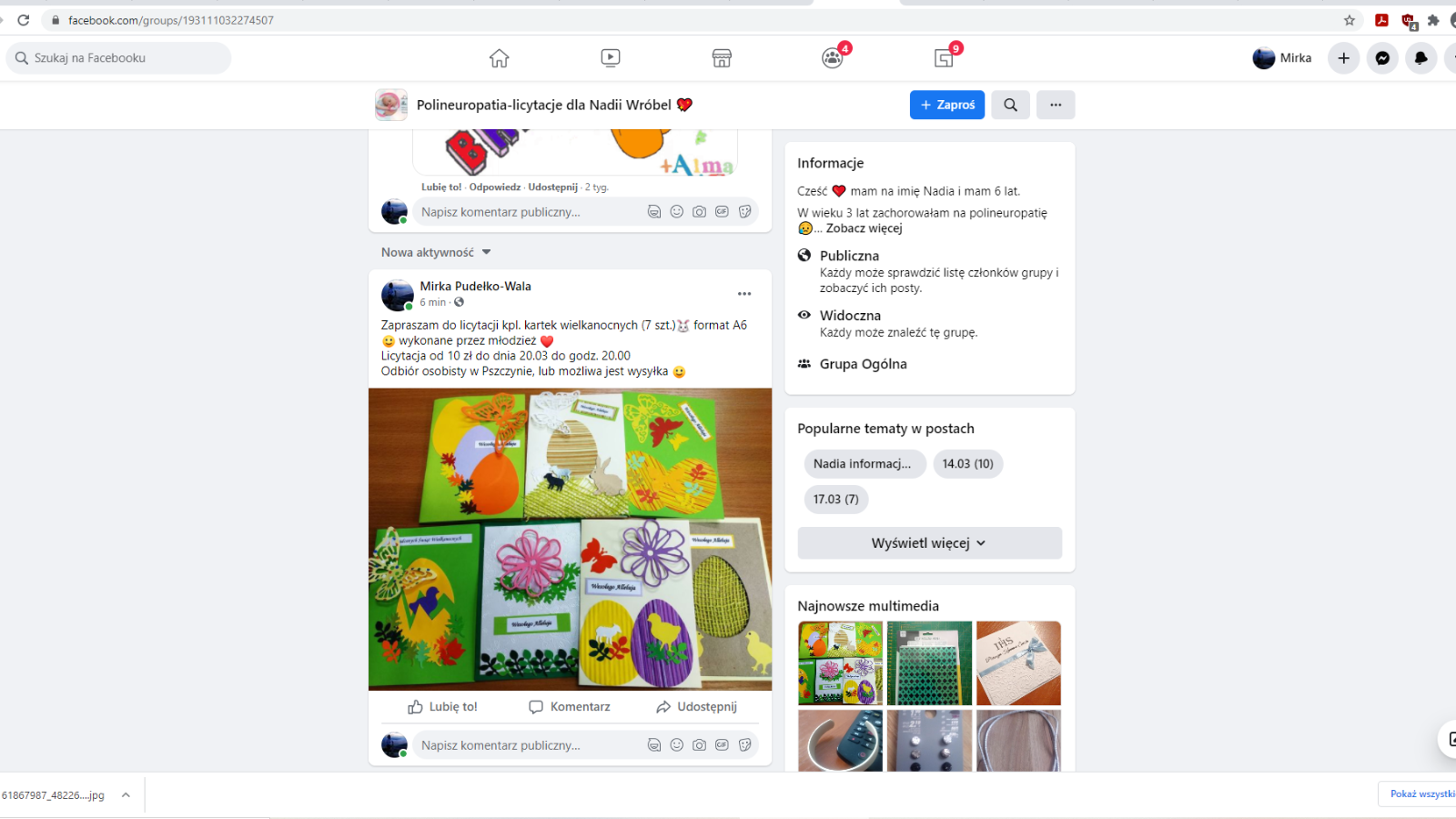
Task: Click Udostępnij link on upper comment
Action: [552, 187]
